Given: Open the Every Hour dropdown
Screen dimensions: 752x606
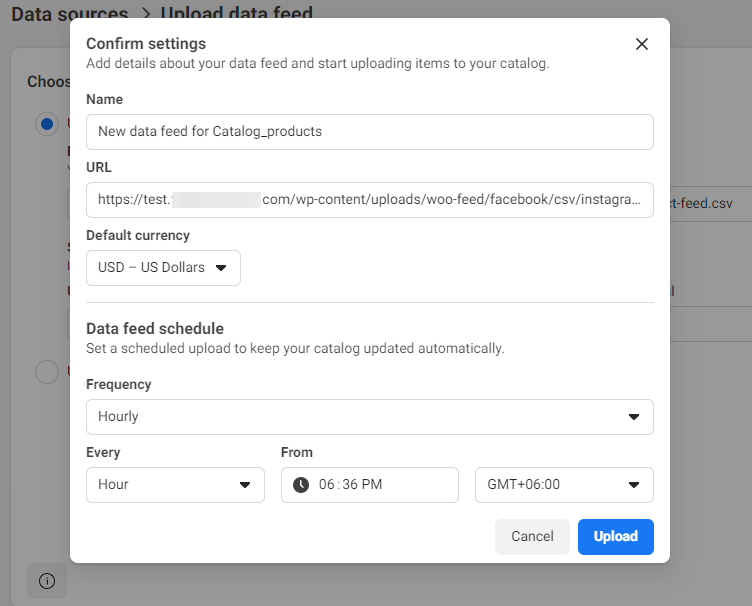Looking at the screenshot, I should [175, 485].
